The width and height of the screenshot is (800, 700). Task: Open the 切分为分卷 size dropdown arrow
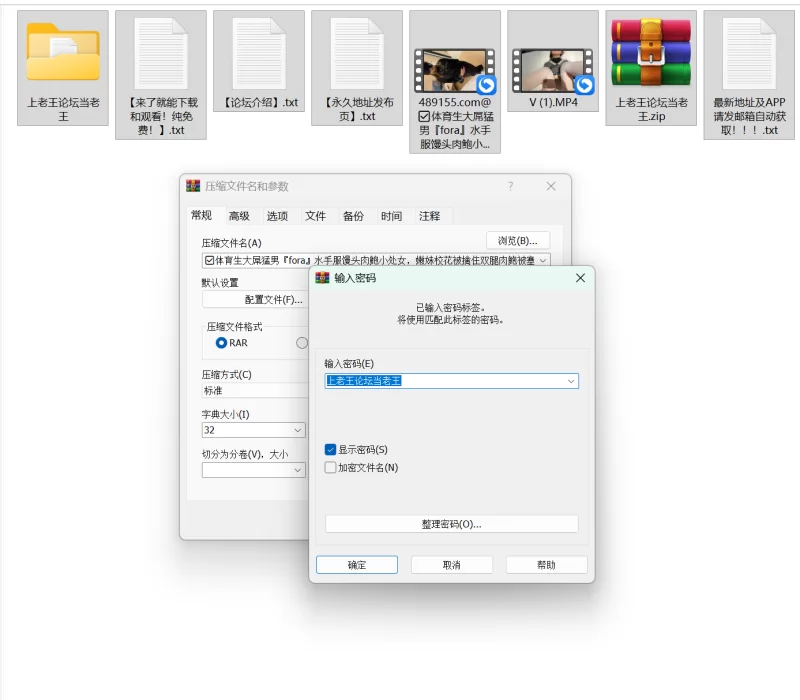(x=298, y=470)
